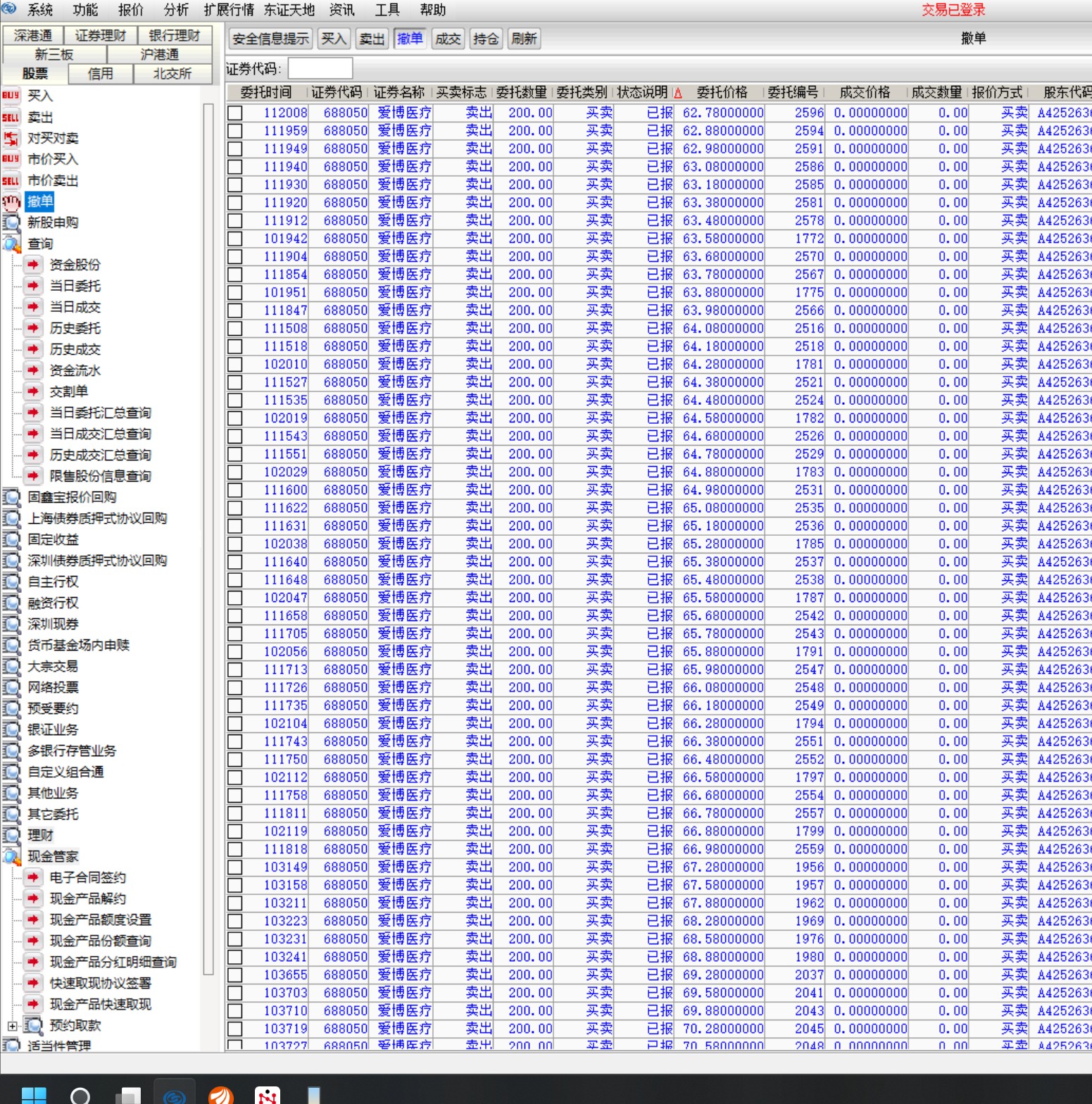Screen dimensions: 1092x1104
Task: Check the row with order number 2516
Action: point(235,329)
